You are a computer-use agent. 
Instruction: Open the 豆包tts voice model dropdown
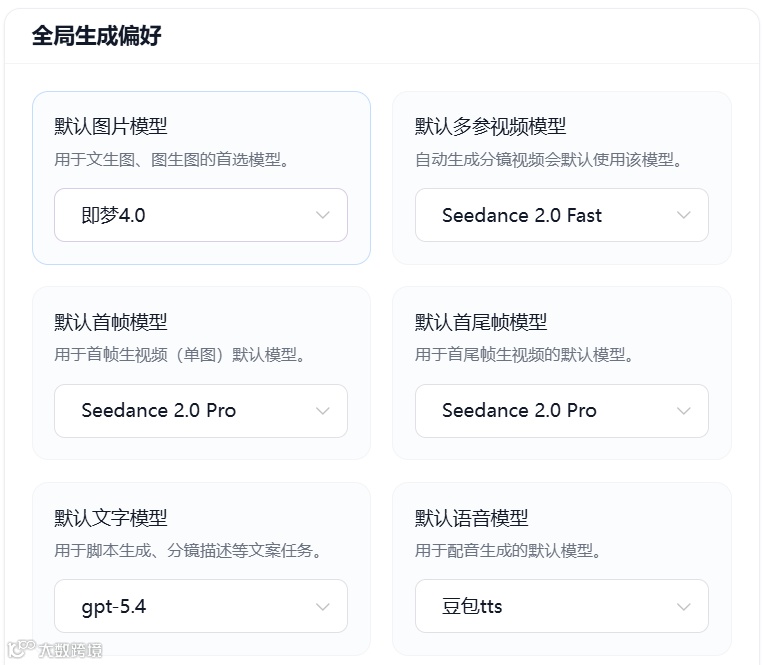(561, 607)
